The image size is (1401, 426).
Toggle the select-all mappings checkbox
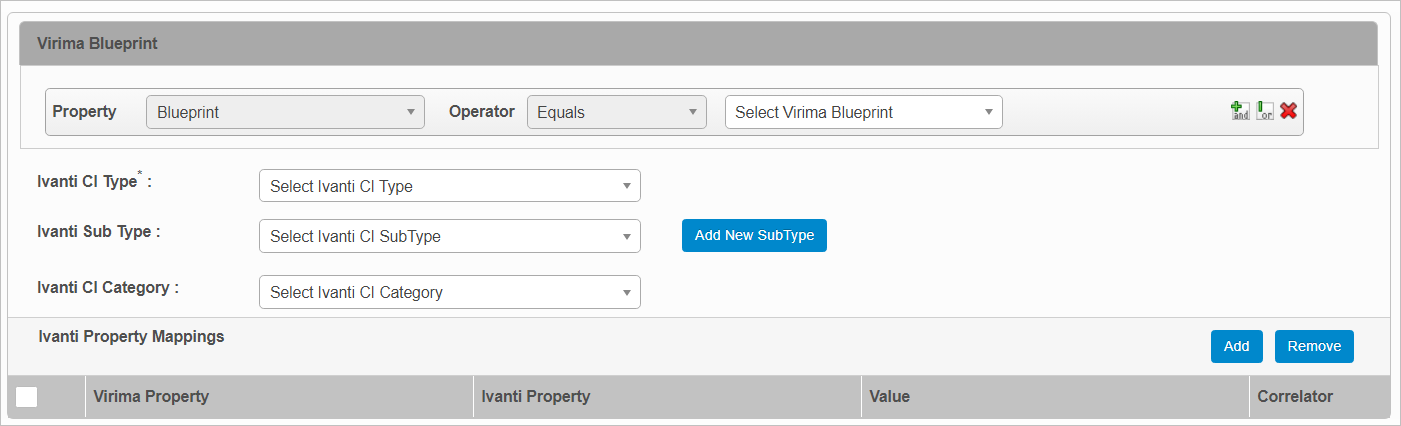click(27, 397)
